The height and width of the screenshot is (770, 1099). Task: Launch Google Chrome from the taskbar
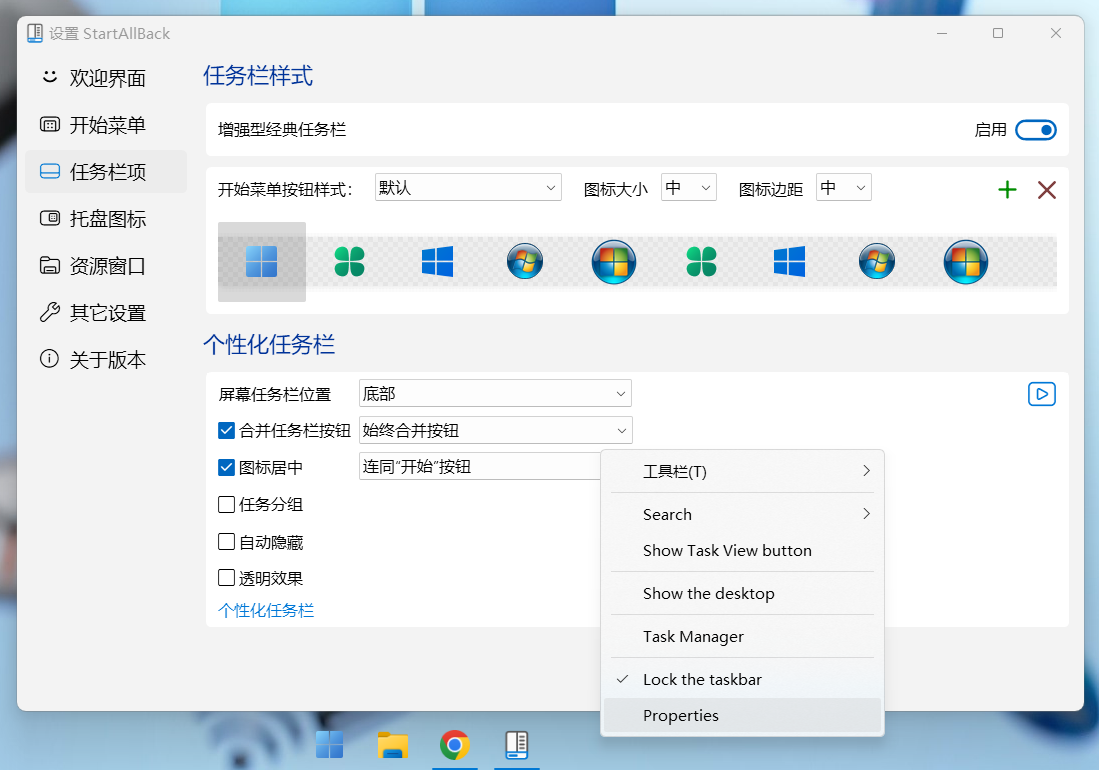(x=455, y=745)
